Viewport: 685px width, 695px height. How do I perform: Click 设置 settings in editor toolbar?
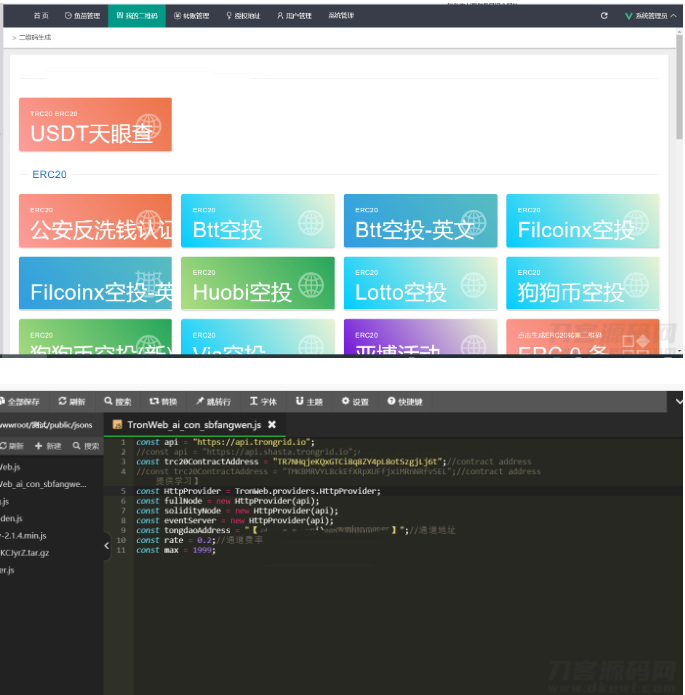355,402
